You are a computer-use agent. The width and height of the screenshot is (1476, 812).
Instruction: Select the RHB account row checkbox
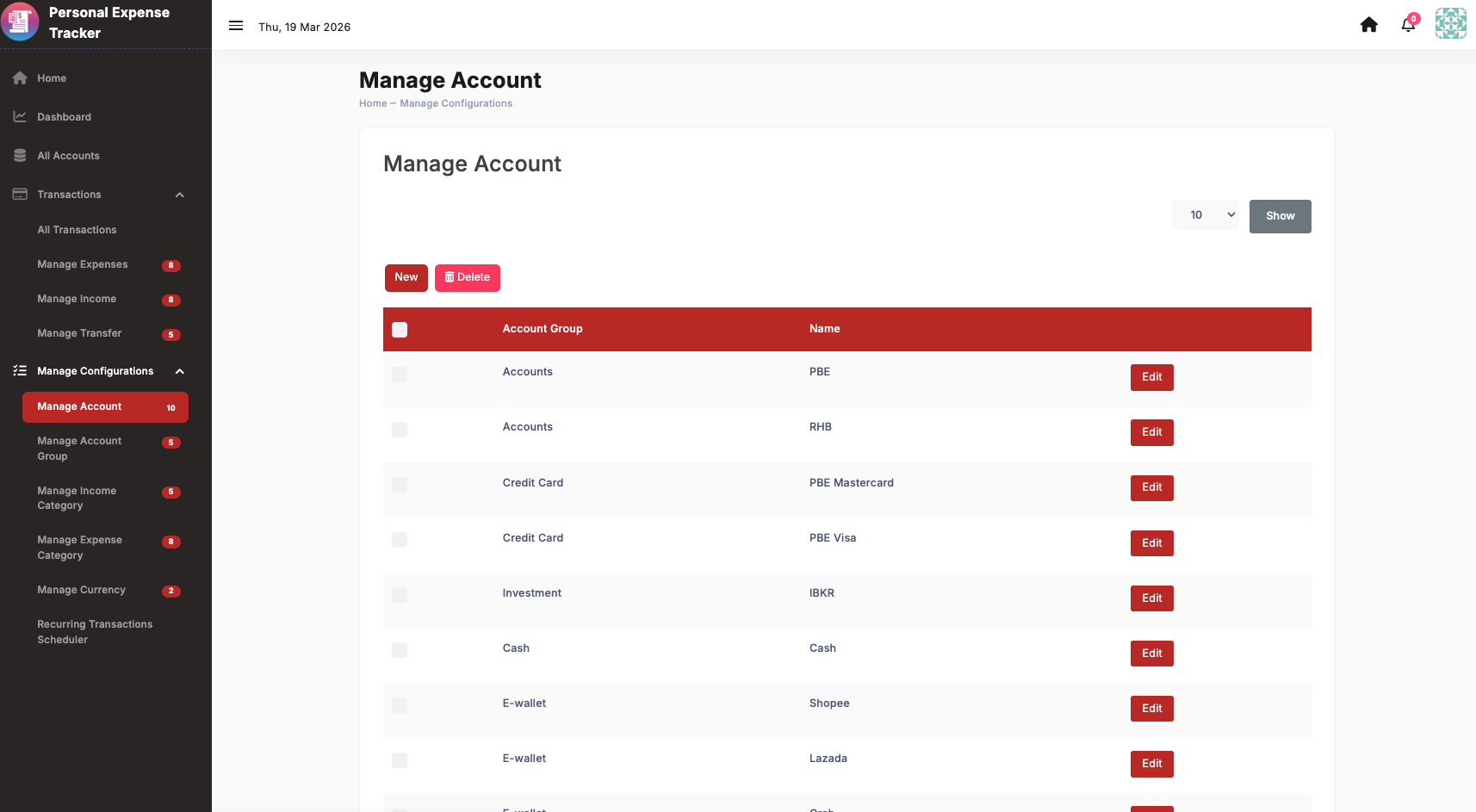(400, 430)
